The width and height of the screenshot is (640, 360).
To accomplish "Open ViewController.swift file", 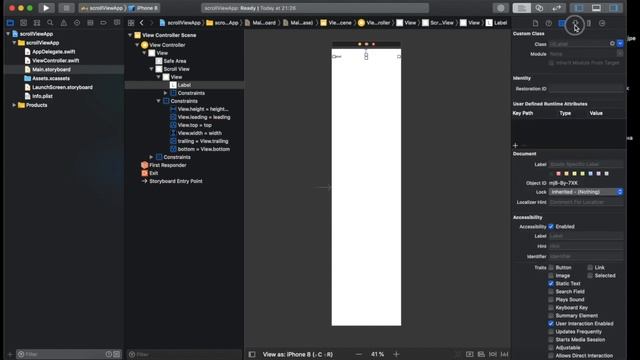I will 56,60.
